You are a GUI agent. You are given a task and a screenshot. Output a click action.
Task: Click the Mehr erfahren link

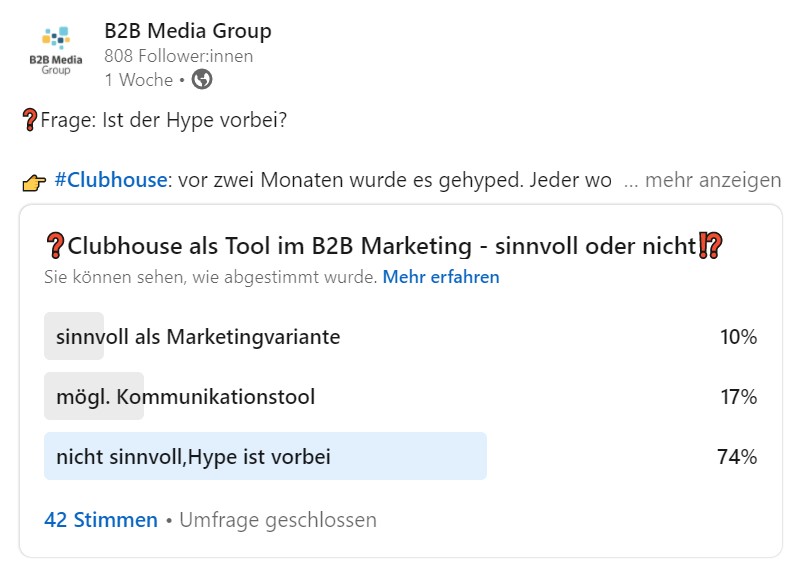pos(441,277)
